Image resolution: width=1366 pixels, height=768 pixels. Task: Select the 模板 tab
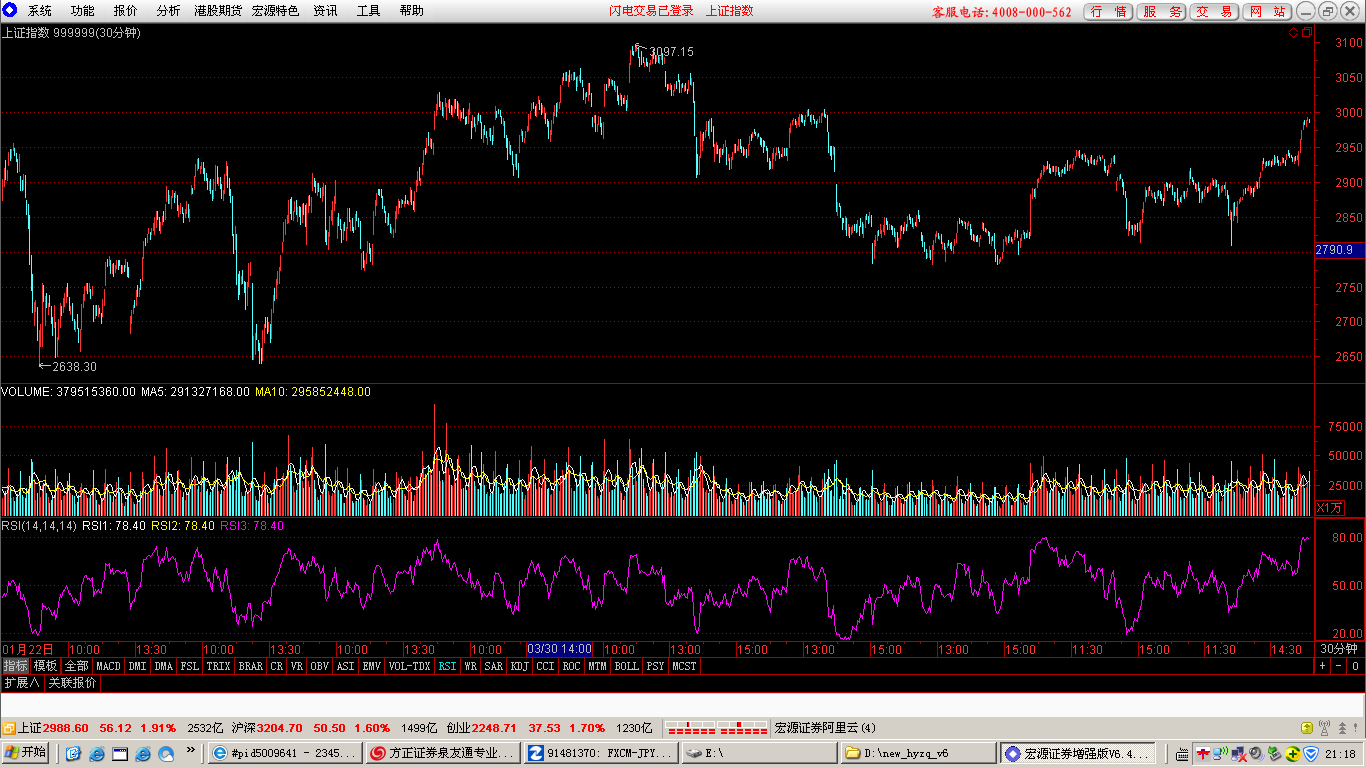[46, 665]
